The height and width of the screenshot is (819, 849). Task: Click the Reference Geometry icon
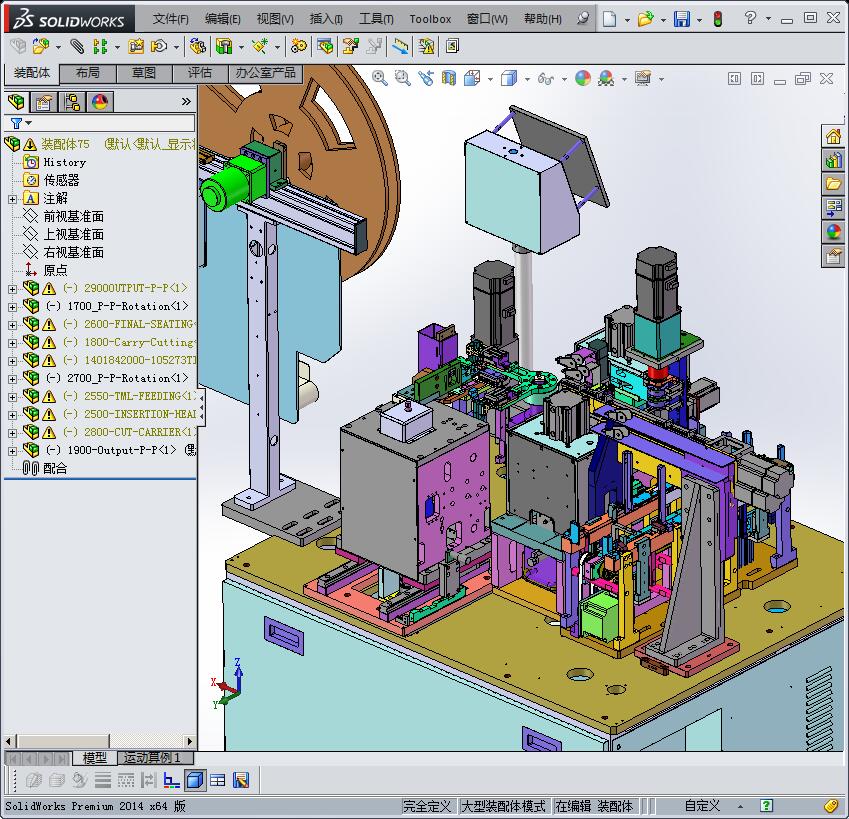pos(259,47)
